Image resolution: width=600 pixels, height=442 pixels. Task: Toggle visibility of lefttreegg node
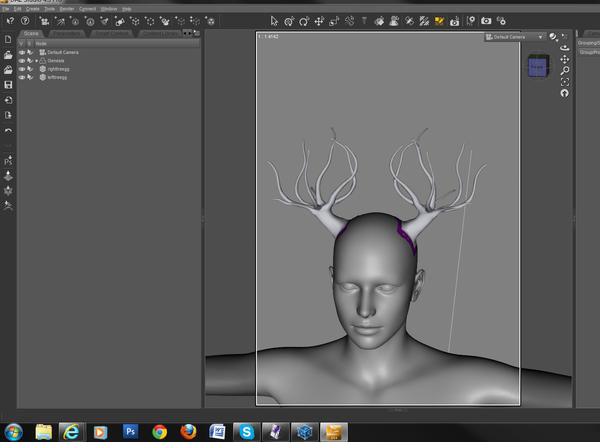pyautogui.click(x=22, y=77)
